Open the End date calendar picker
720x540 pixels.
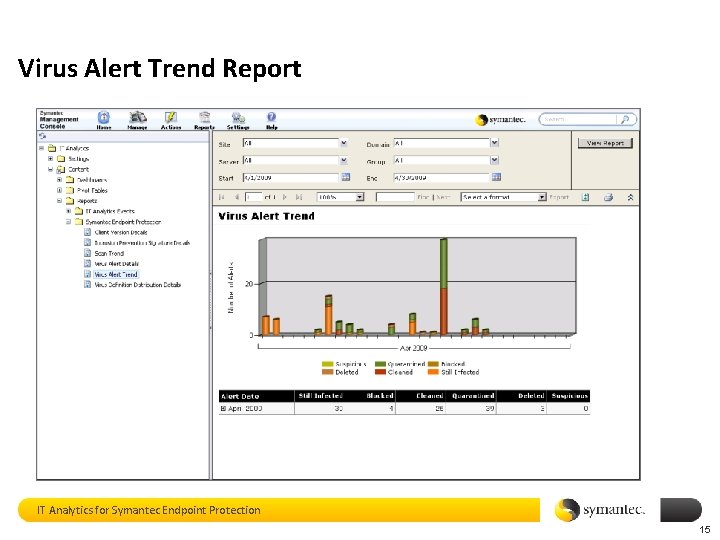pos(496,177)
